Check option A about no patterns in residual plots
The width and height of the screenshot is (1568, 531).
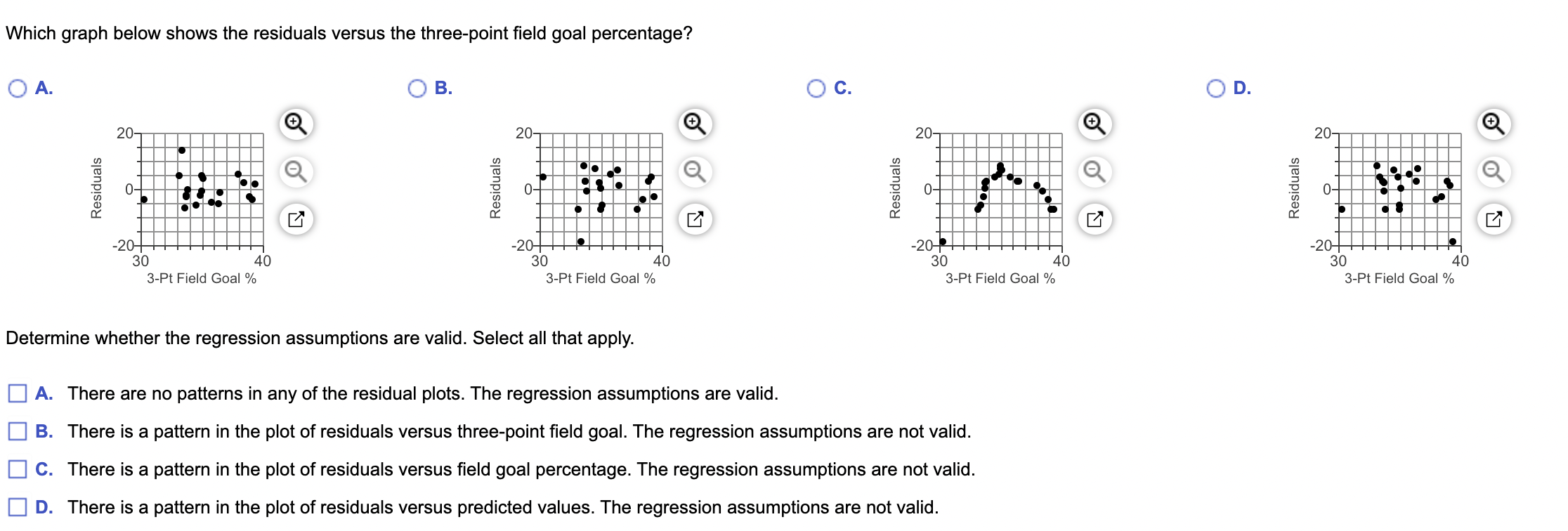tap(17, 394)
